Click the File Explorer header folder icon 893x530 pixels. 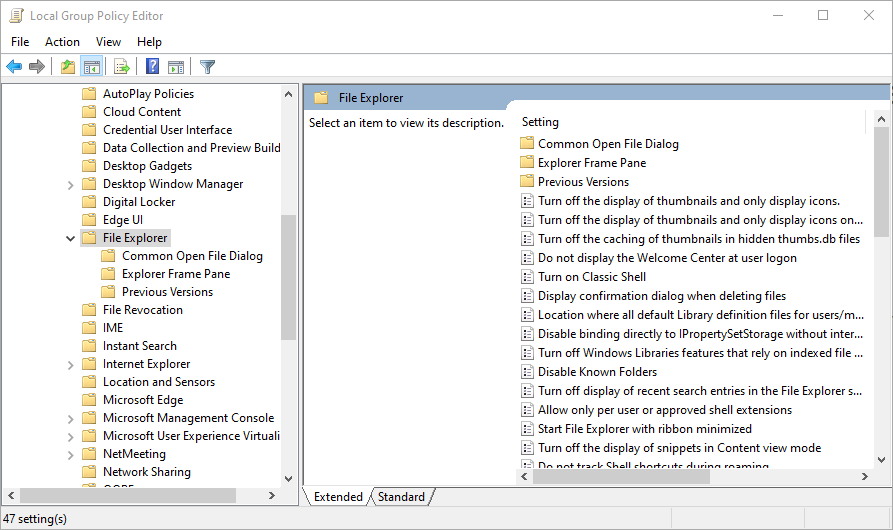point(321,97)
